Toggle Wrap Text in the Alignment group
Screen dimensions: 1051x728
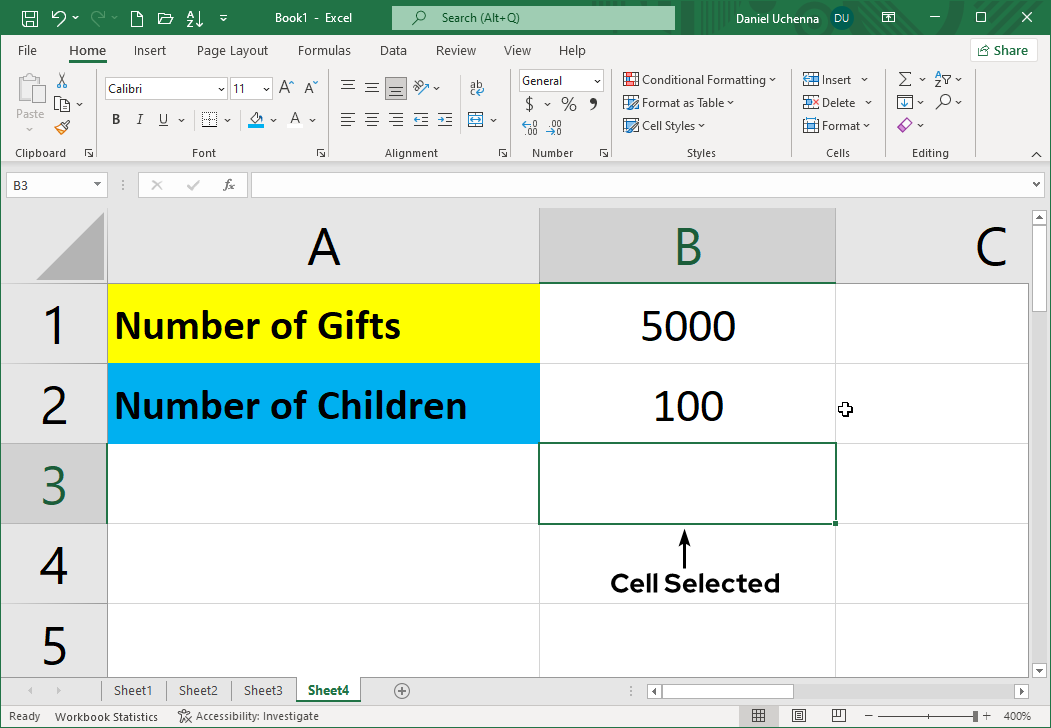pyautogui.click(x=477, y=87)
